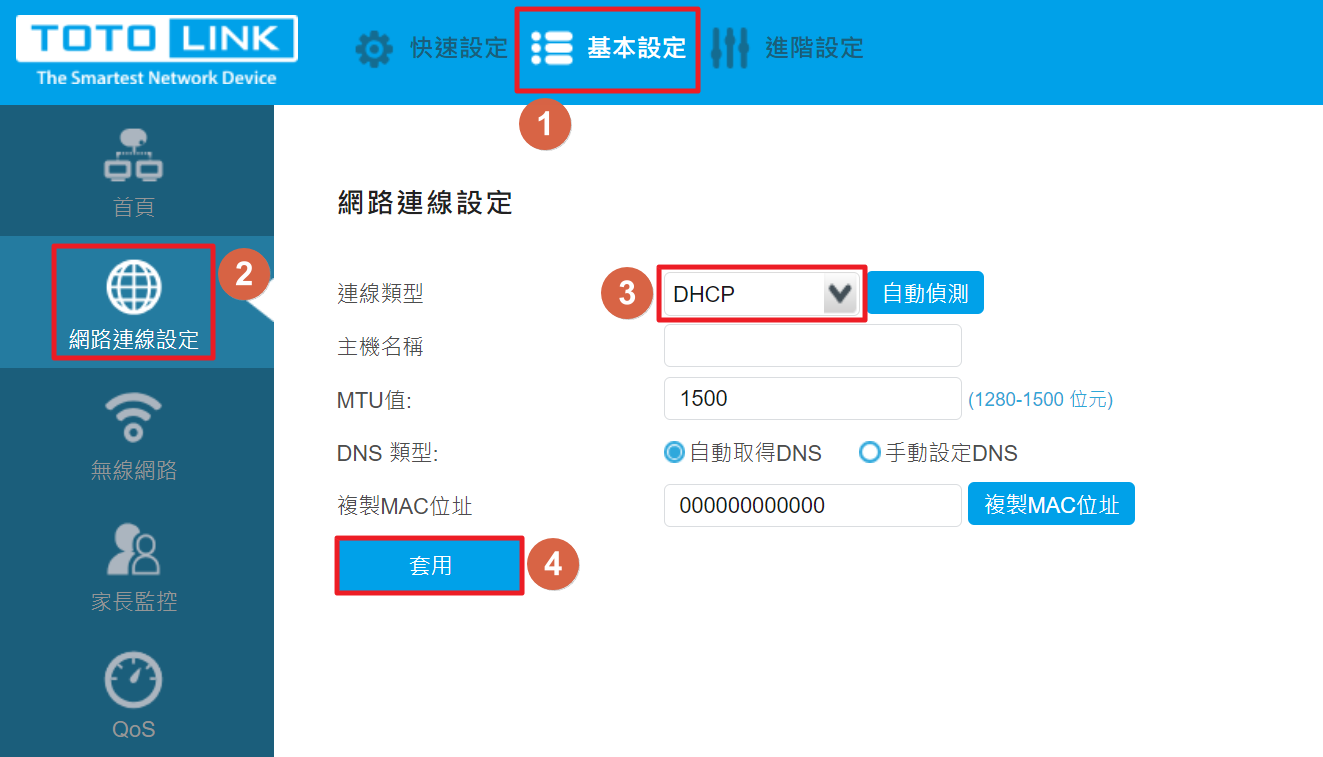Image resolution: width=1323 pixels, height=757 pixels.
Task: Click the 套用 apply button
Action: 430,566
